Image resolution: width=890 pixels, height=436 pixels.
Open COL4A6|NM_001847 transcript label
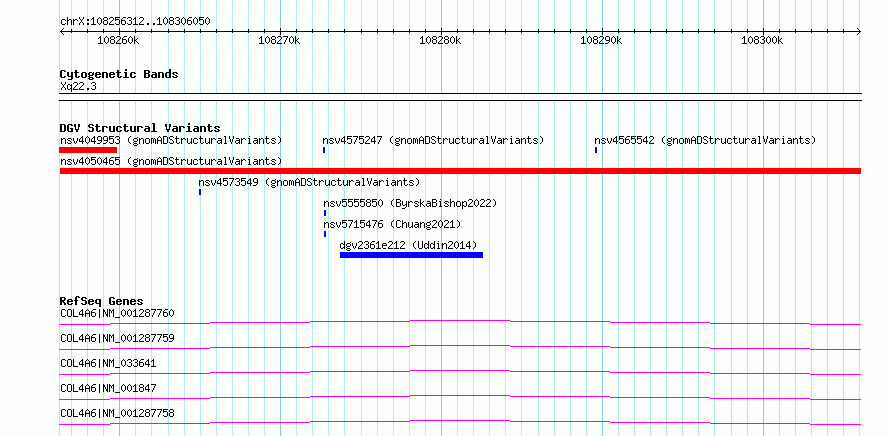click(108, 388)
